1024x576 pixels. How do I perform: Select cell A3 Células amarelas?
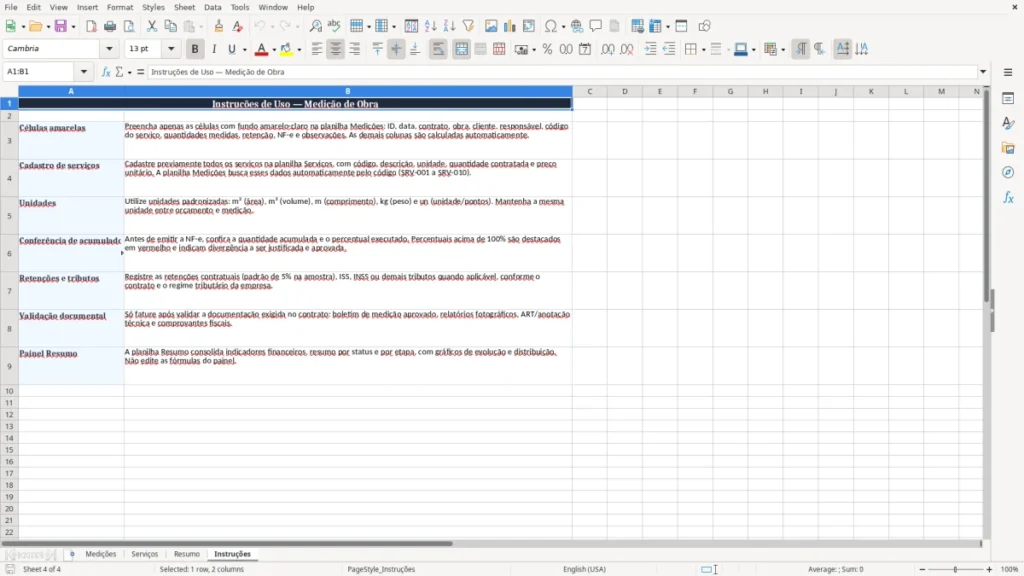(71, 140)
